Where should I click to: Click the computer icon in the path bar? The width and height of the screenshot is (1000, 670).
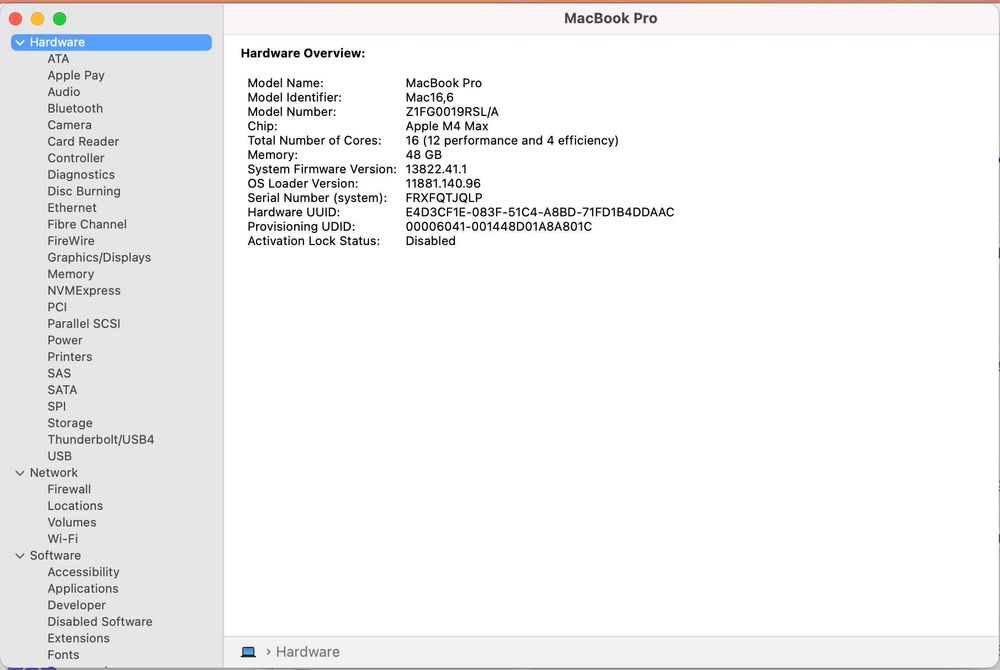[248, 652]
